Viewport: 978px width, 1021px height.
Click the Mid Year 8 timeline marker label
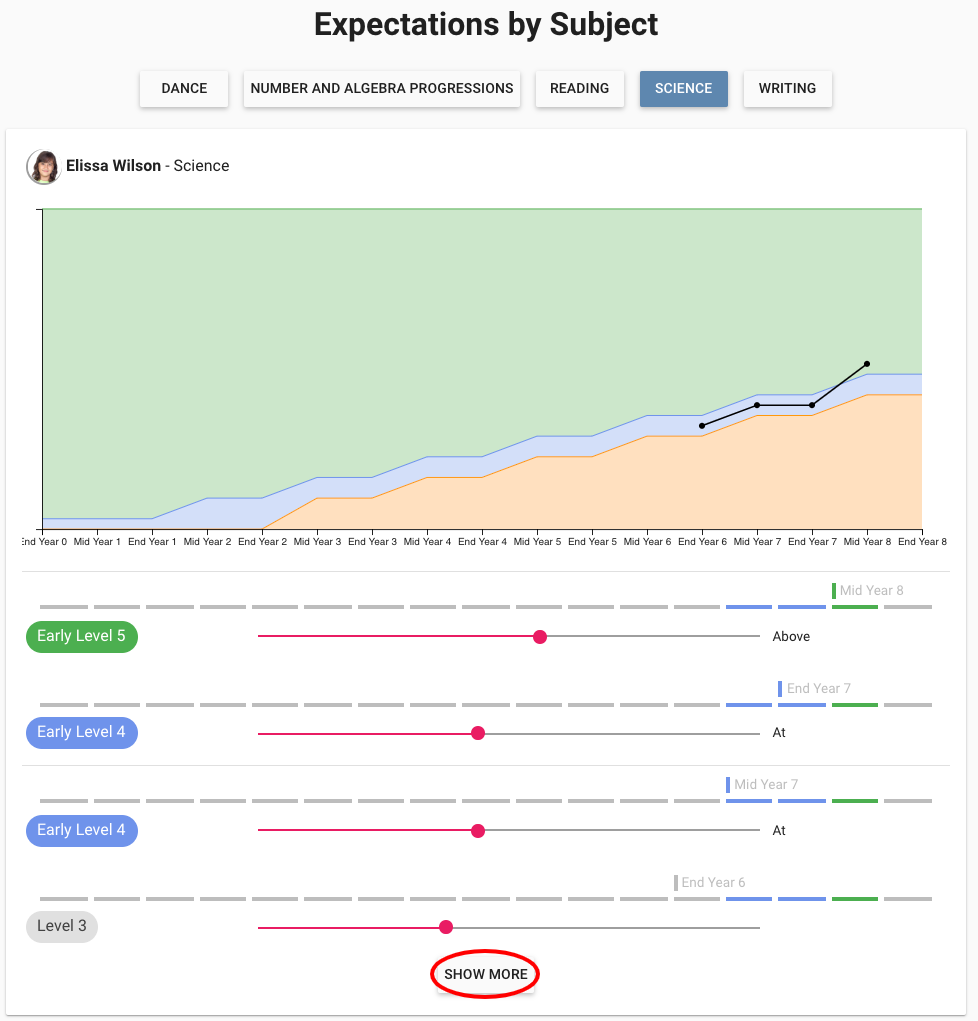tap(871, 590)
